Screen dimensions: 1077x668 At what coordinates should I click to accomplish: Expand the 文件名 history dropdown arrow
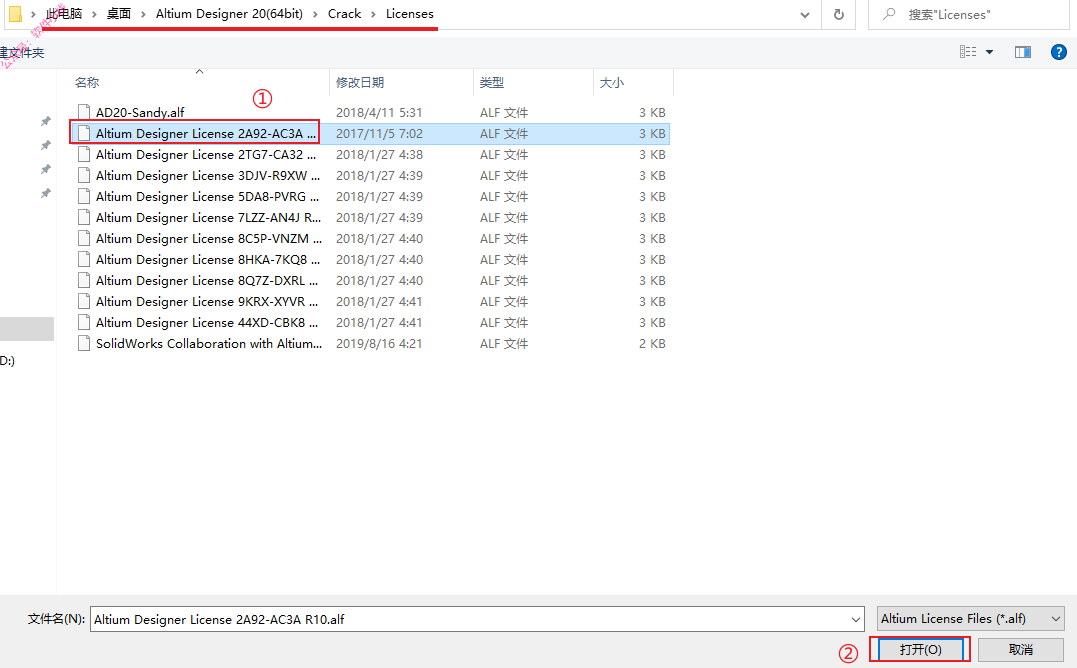(x=856, y=619)
